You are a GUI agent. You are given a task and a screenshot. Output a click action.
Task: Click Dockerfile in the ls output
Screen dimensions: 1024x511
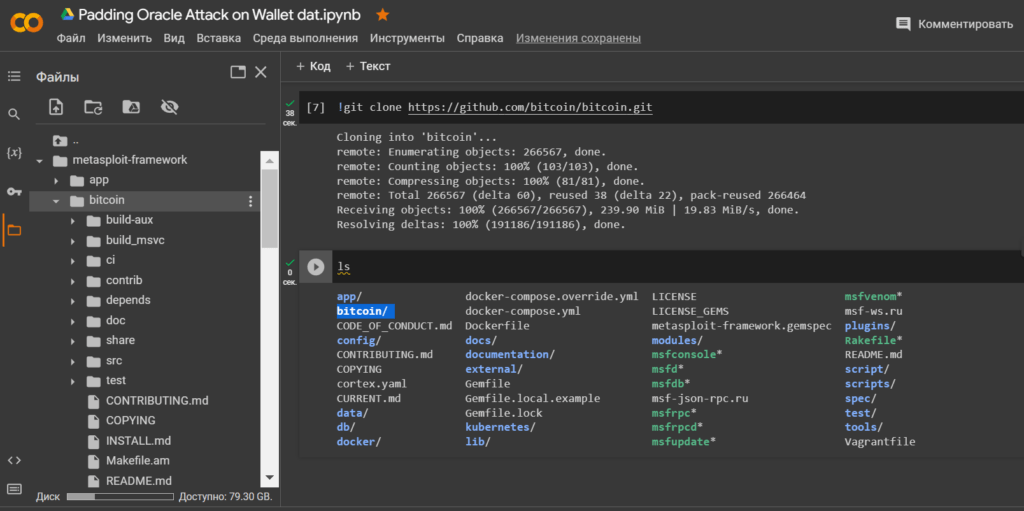coord(497,325)
